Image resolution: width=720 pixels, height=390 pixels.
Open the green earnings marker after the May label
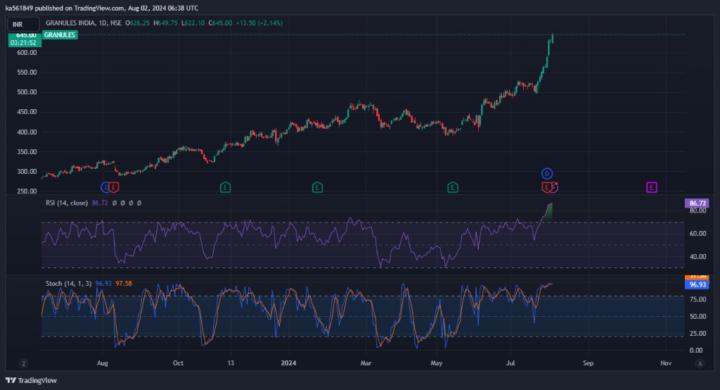pos(453,187)
